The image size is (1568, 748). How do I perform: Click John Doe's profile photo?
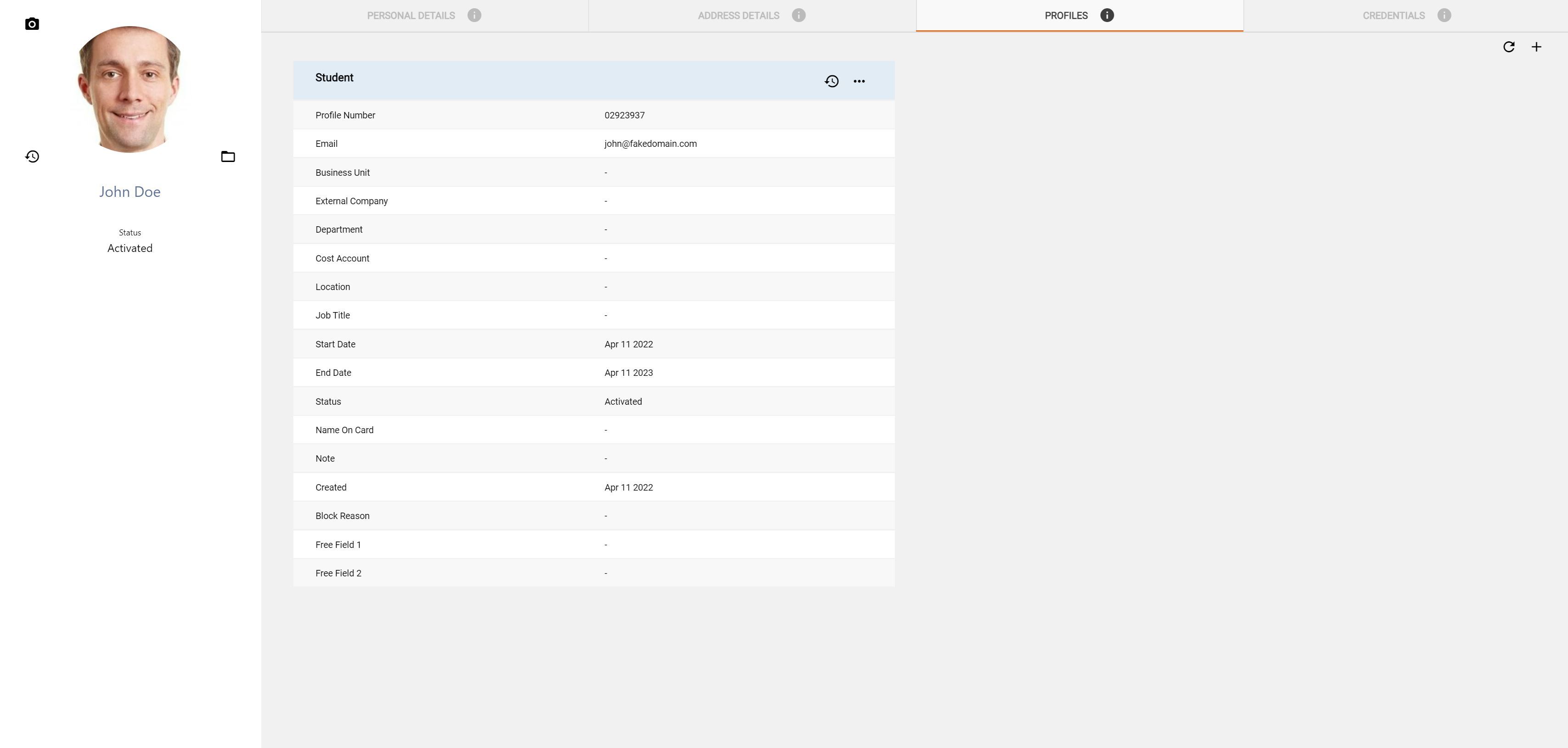[129, 89]
